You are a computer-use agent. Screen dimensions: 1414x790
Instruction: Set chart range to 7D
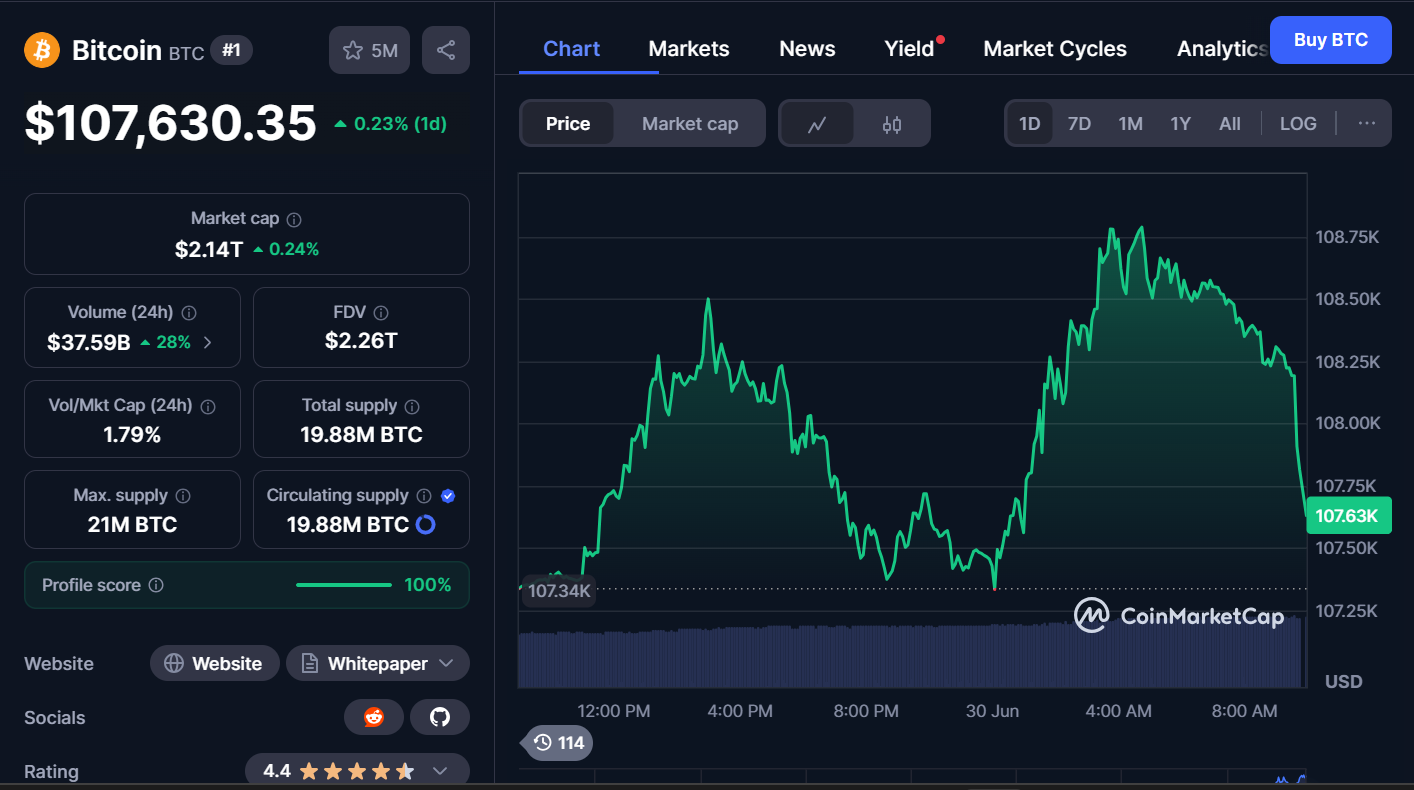tap(1079, 124)
